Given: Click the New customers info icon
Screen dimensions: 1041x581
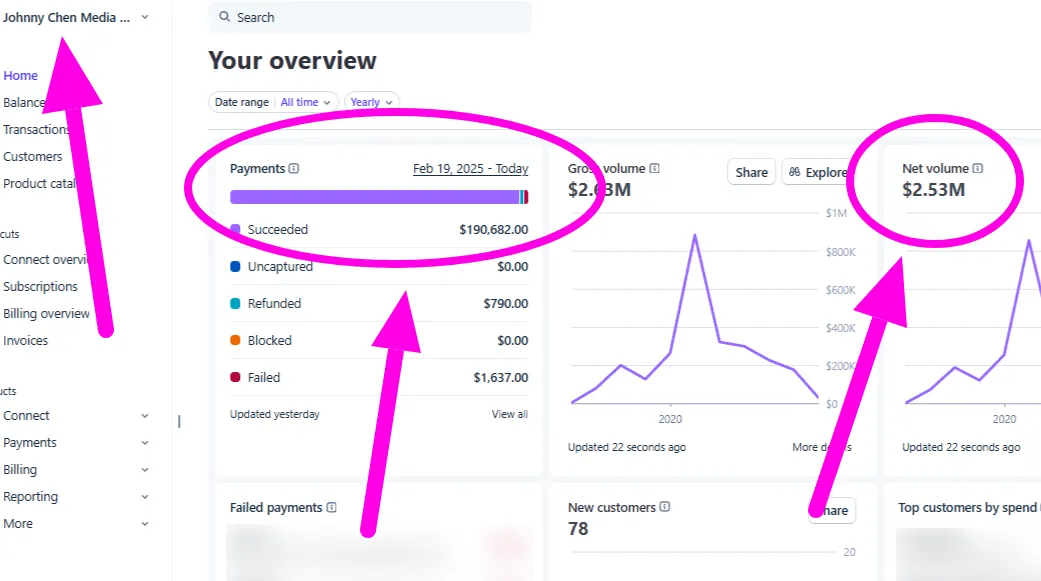Looking at the screenshot, I should click(x=665, y=507).
